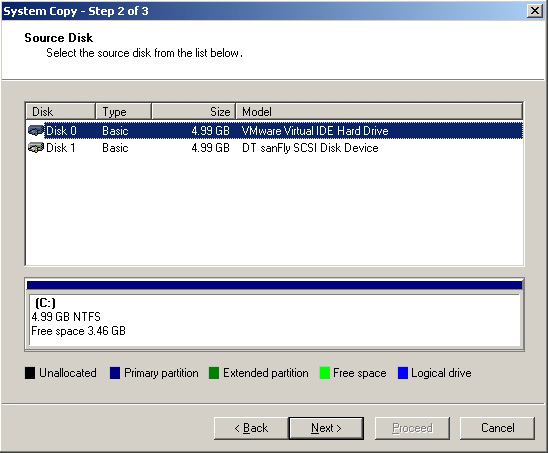The height and width of the screenshot is (453, 548).
Task: Go to the Next step
Action: (x=326, y=428)
